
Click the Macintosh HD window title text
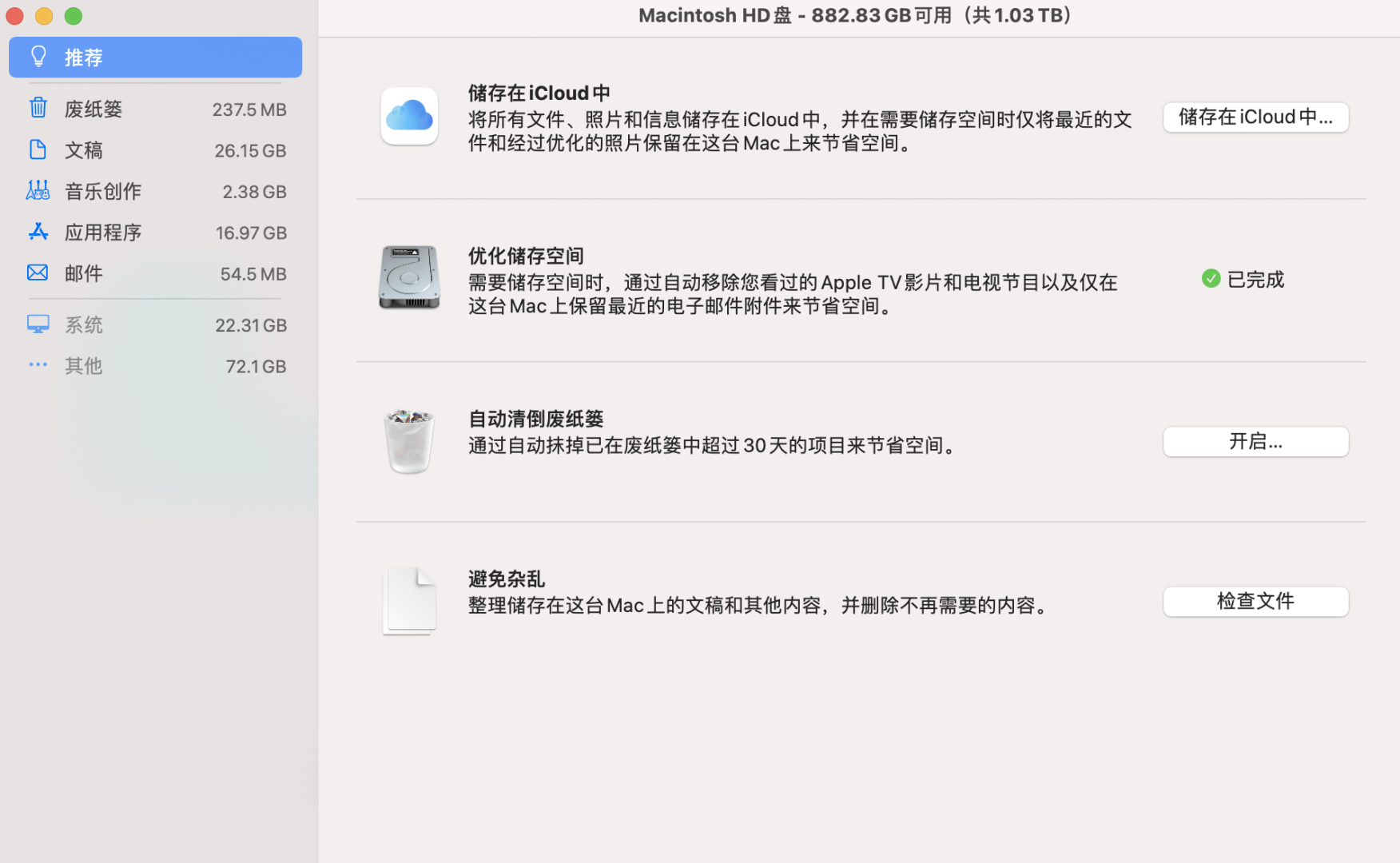856,15
